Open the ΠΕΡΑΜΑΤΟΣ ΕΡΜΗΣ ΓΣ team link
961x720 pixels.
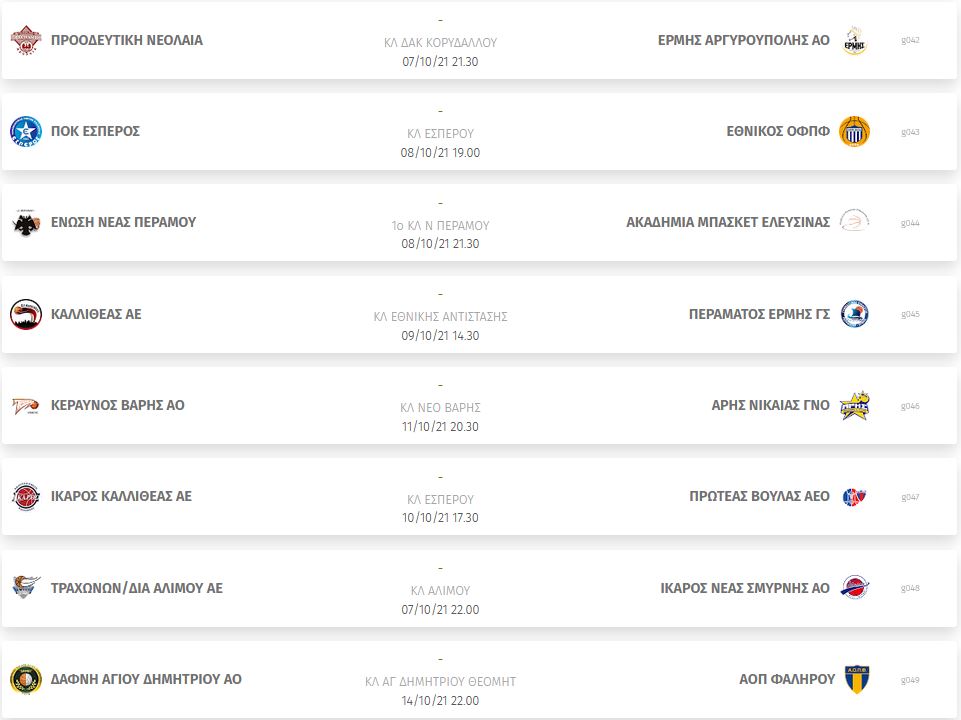(x=759, y=314)
